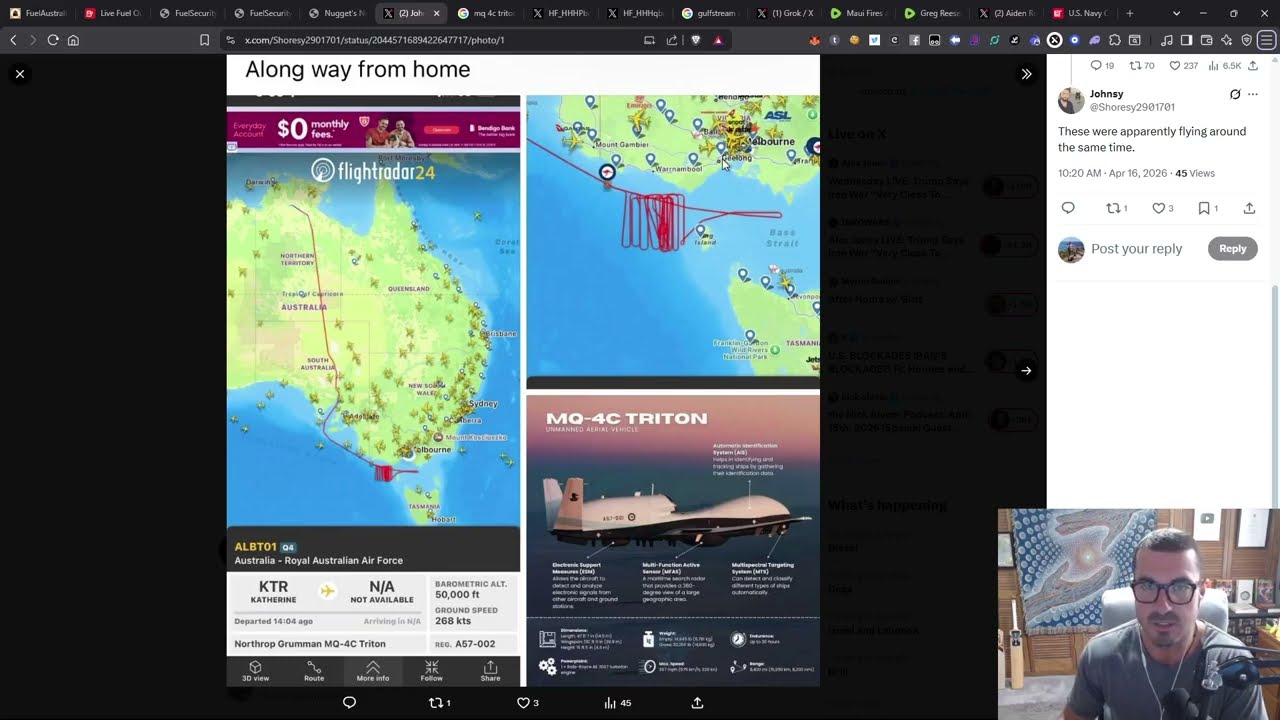Go back using the browser Back arrow
Viewport: 1280px width, 720px height.
(13, 40)
